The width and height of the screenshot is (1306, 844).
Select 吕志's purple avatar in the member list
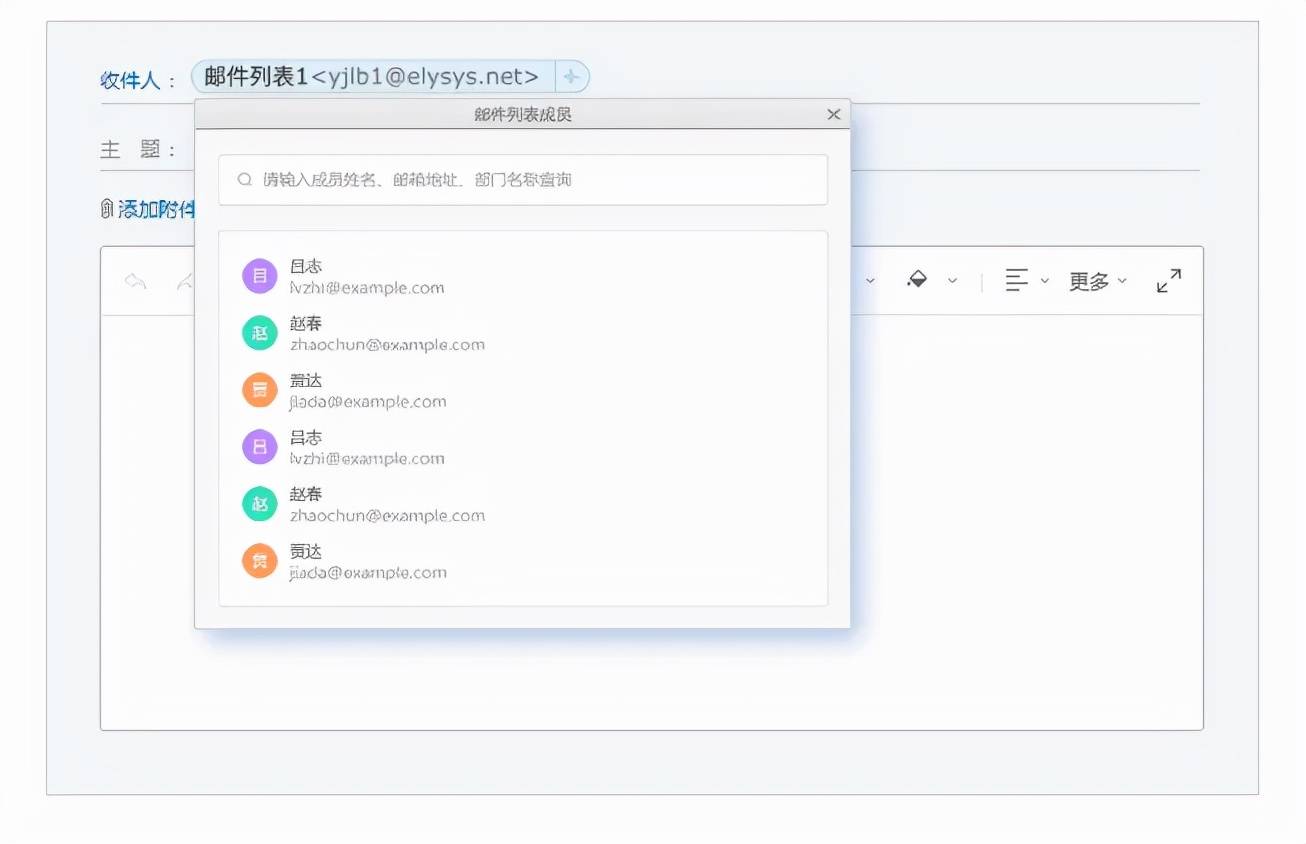click(259, 446)
